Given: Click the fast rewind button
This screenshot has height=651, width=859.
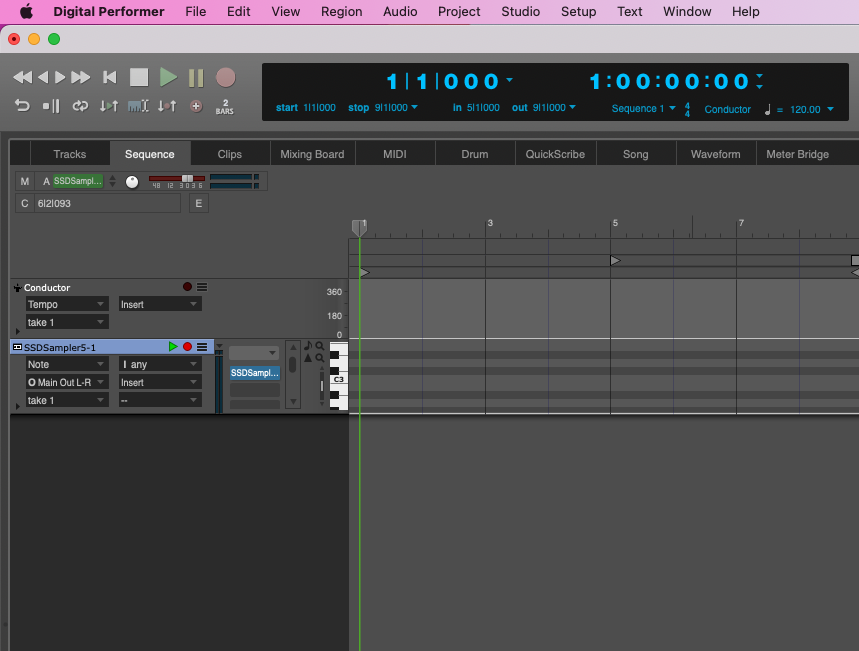Looking at the screenshot, I should click(x=22, y=77).
